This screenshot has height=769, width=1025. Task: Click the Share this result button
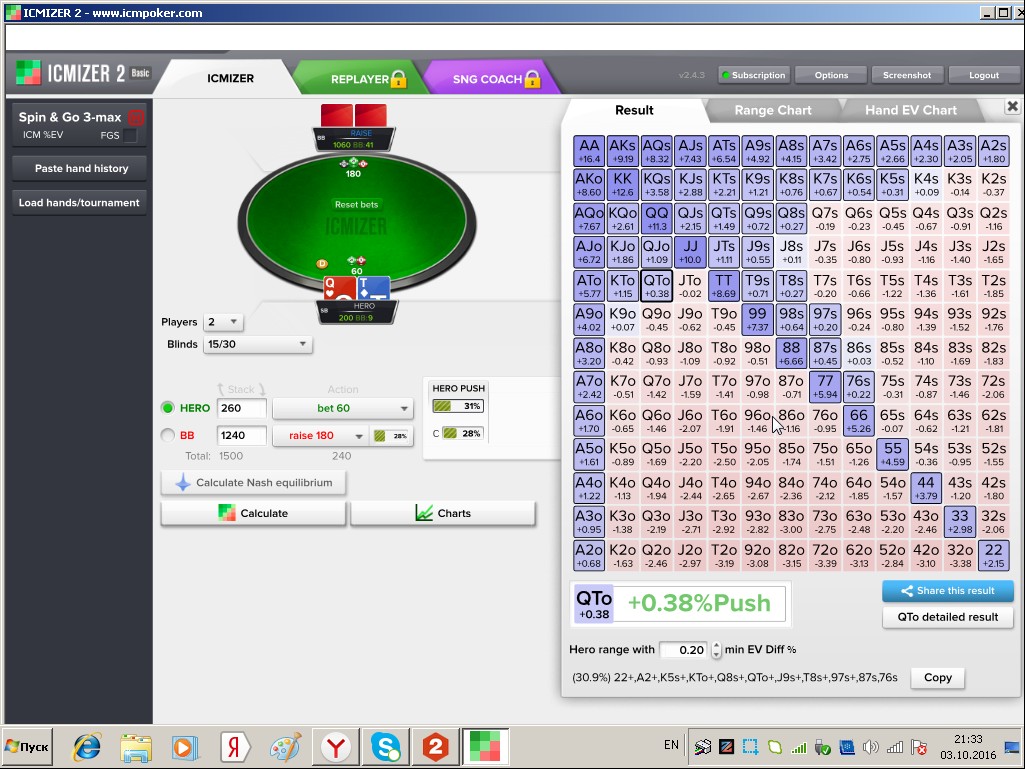pos(948,590)
